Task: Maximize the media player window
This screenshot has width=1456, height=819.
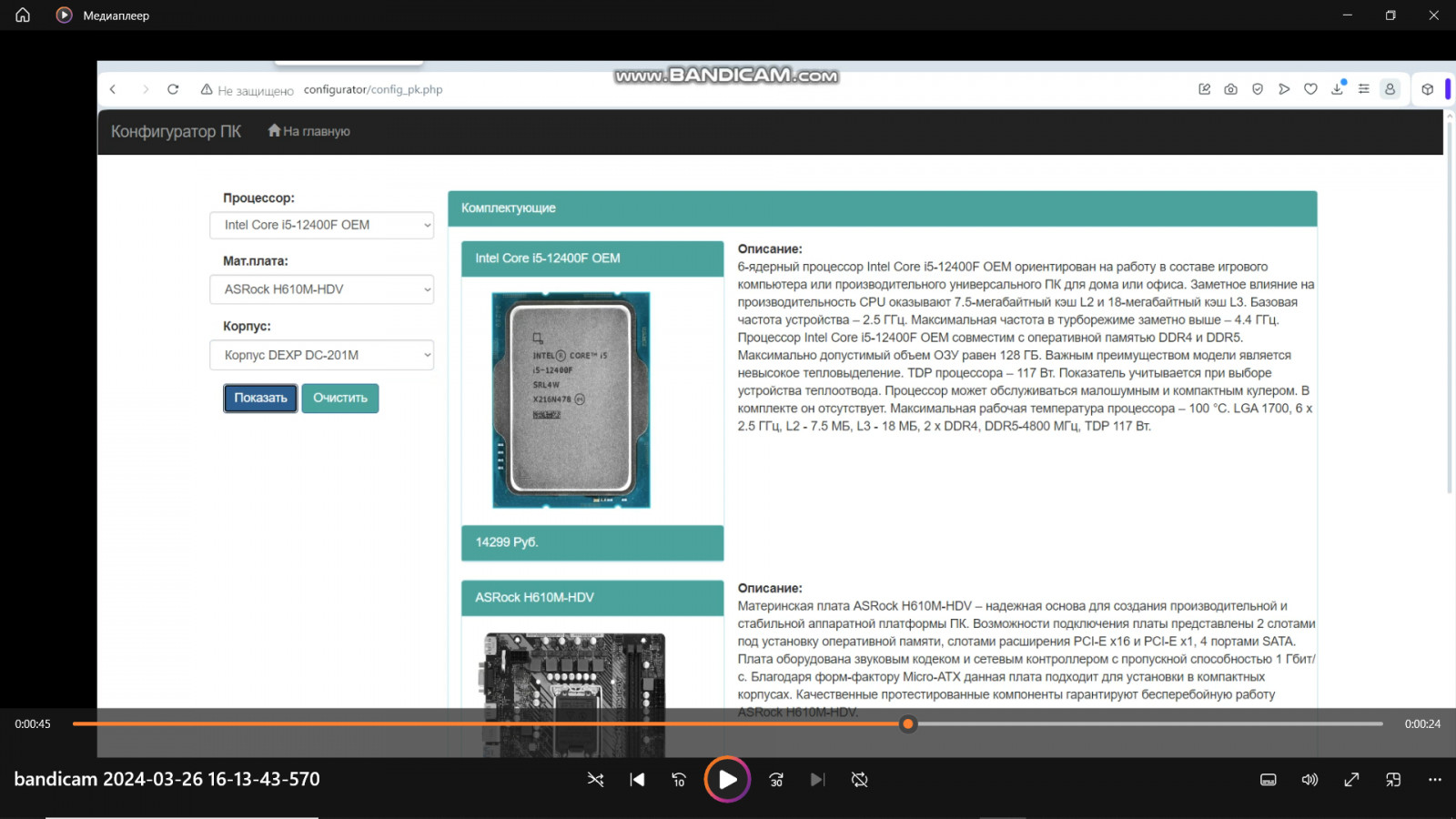Action: [x=1390, y=15]
